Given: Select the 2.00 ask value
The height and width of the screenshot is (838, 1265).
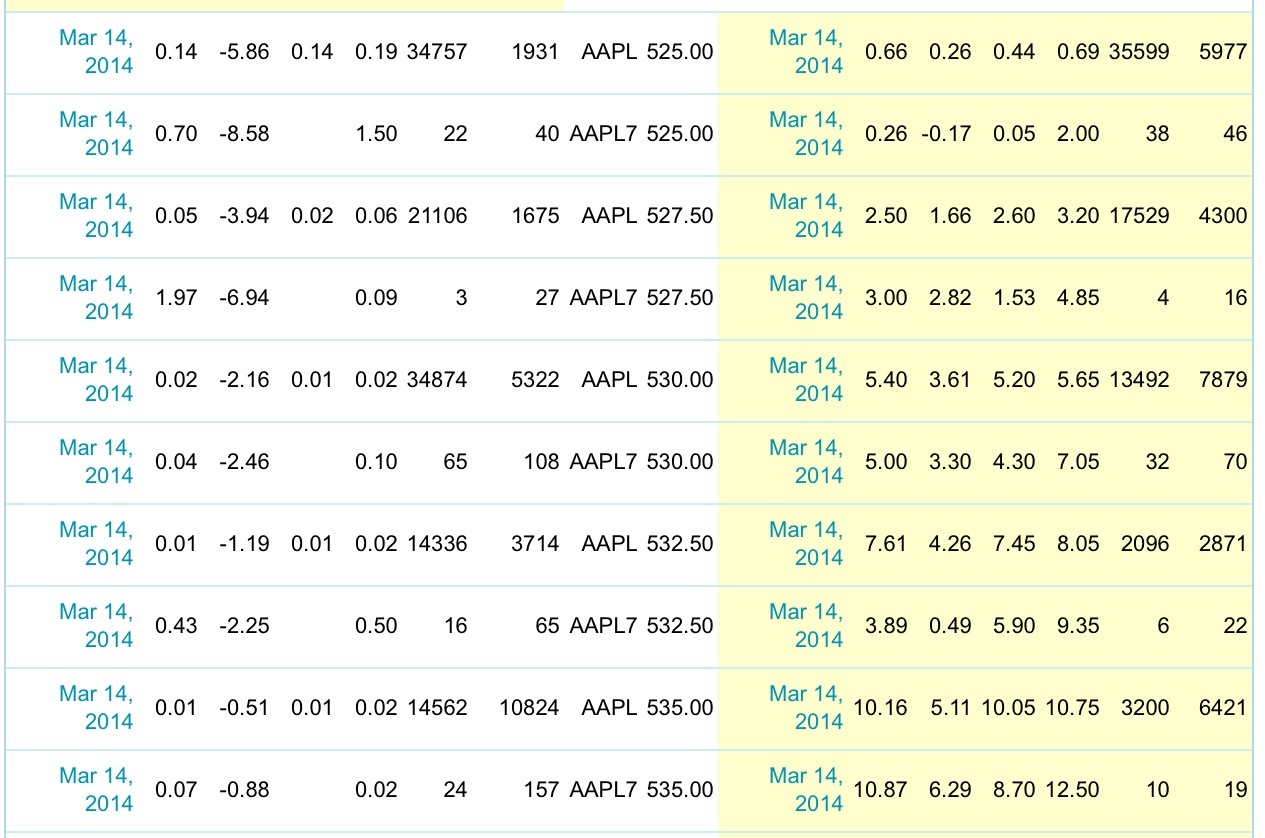Looking at the screenshot, I should click(1079, 134).
